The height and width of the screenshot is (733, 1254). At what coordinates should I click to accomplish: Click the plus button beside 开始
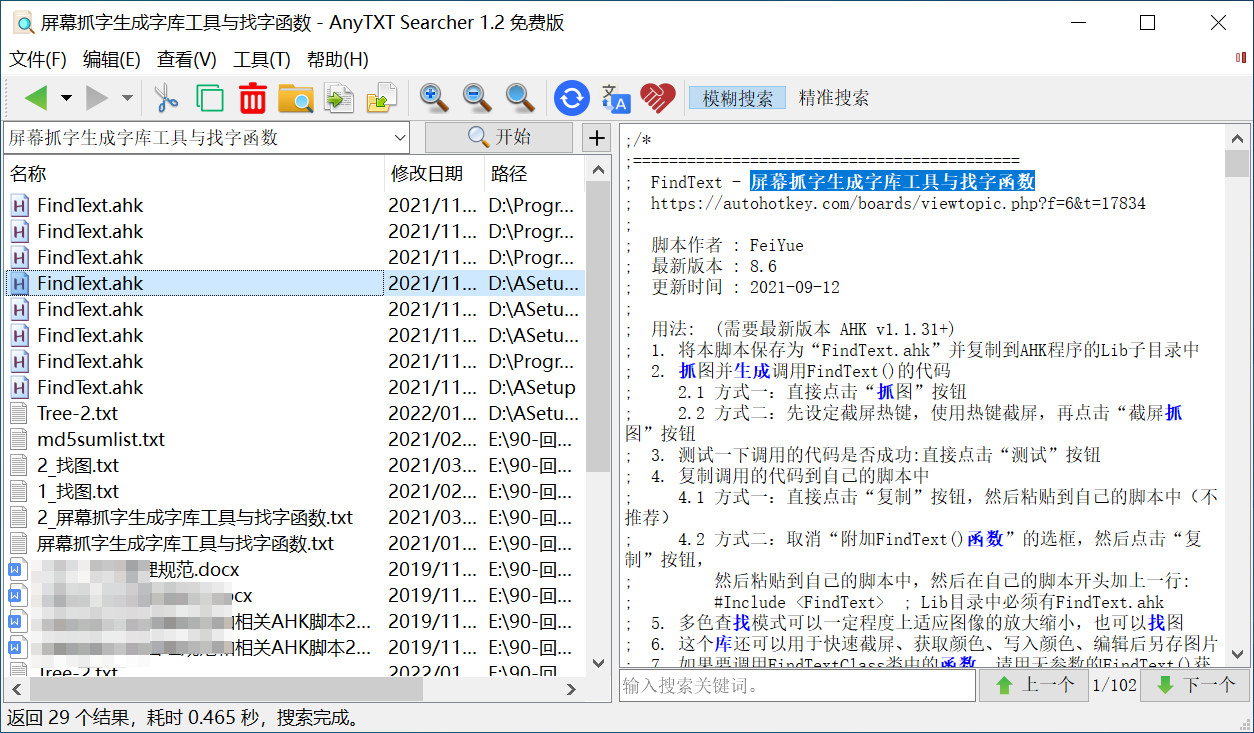click(596, 138)
